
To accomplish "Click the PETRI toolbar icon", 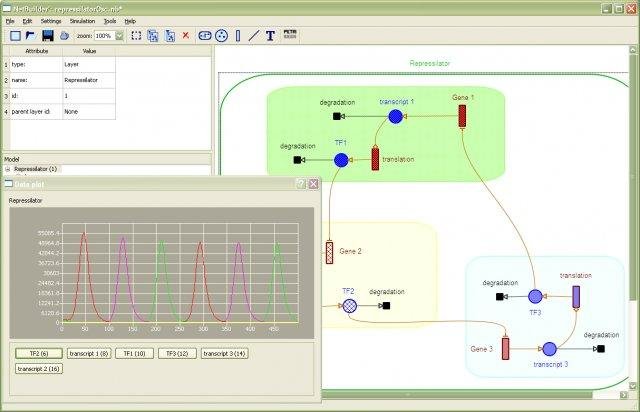I will [290, 34].
